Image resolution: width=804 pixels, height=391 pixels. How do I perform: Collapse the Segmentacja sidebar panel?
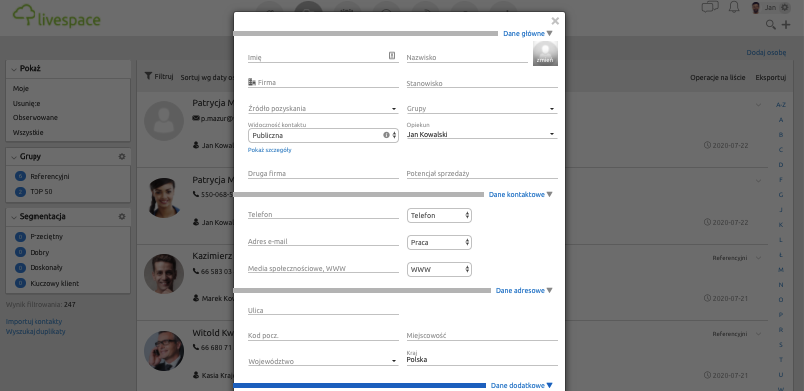coord(14,217)
